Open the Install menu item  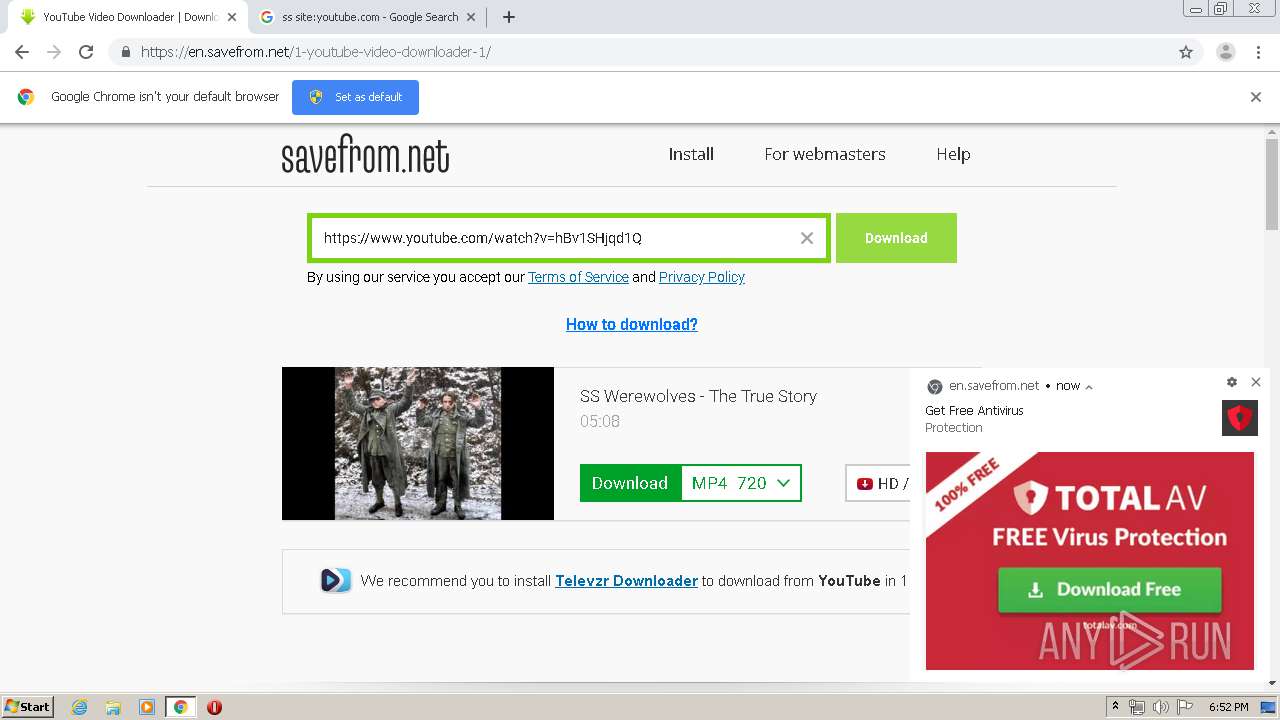tap(691, 154)
